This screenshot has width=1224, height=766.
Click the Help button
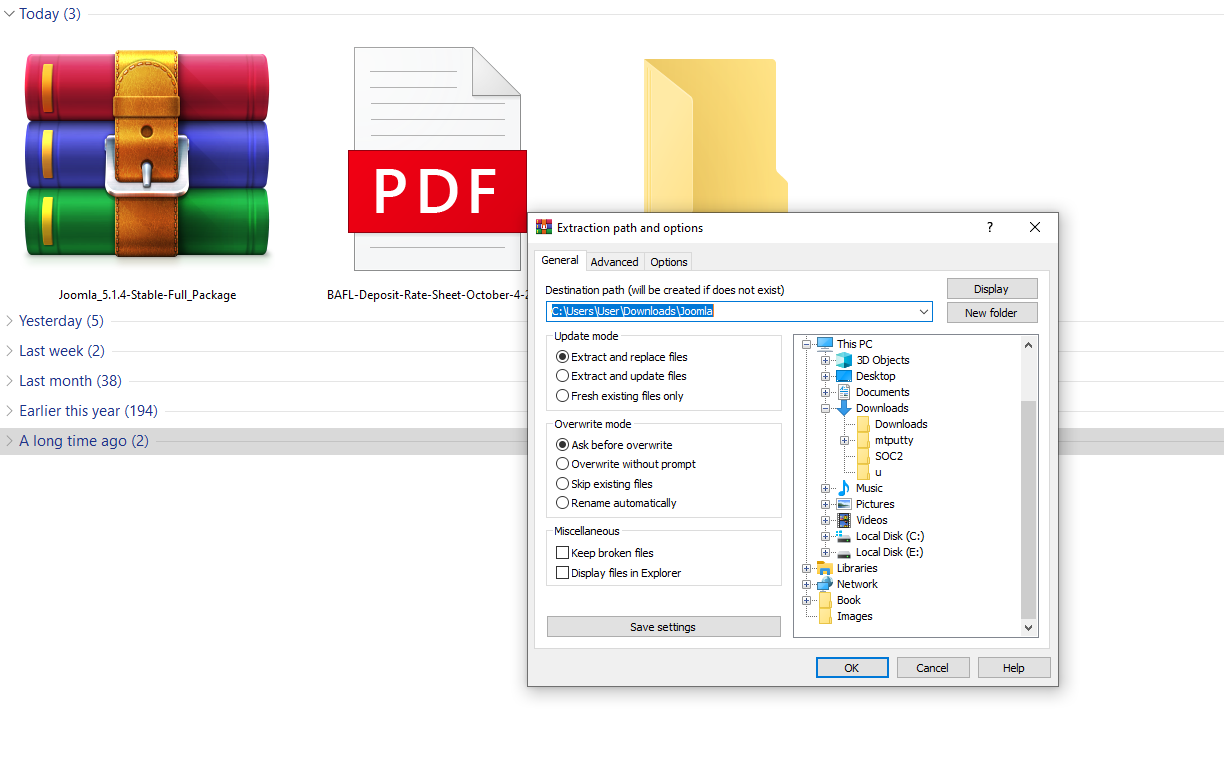(1014, 668)
